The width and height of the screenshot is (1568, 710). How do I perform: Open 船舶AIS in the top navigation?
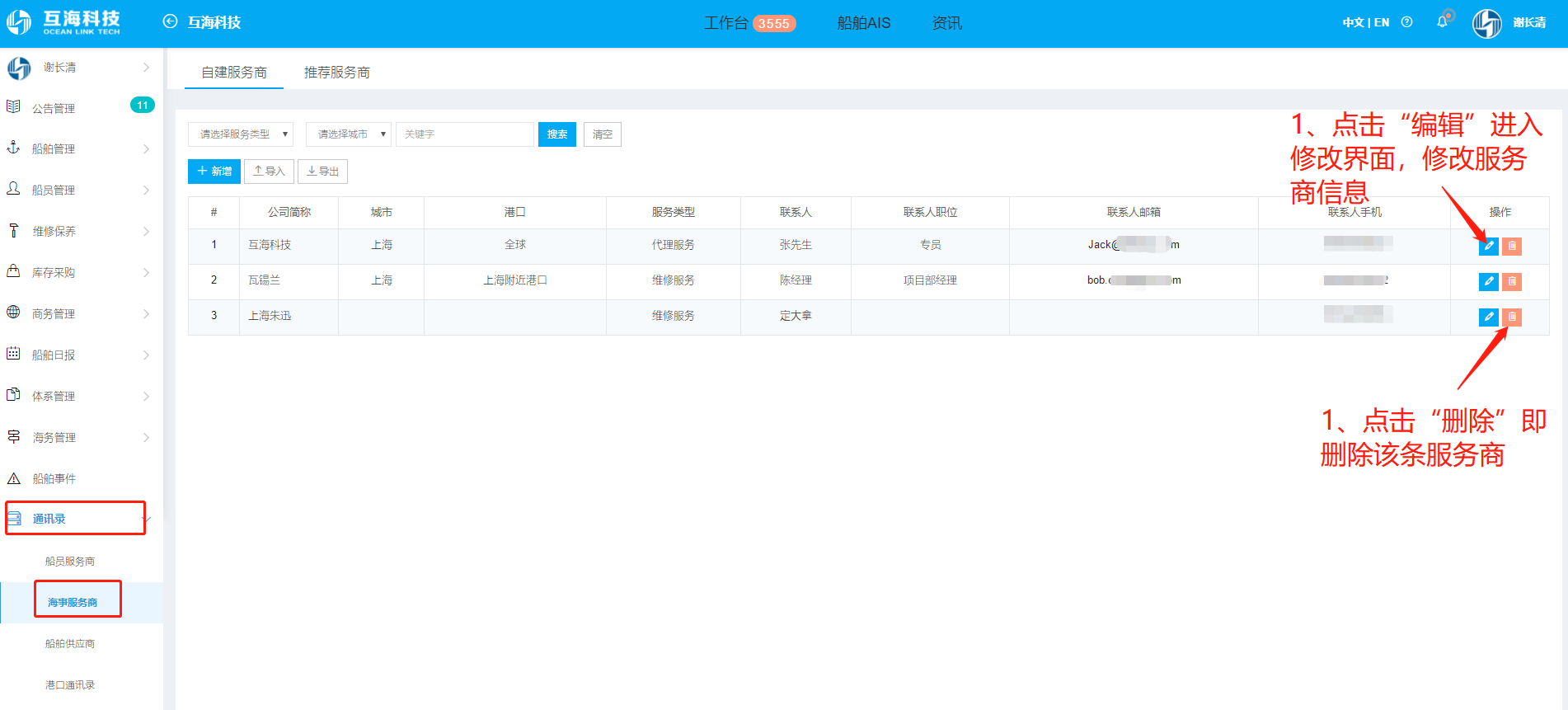(x=864, y=23)
